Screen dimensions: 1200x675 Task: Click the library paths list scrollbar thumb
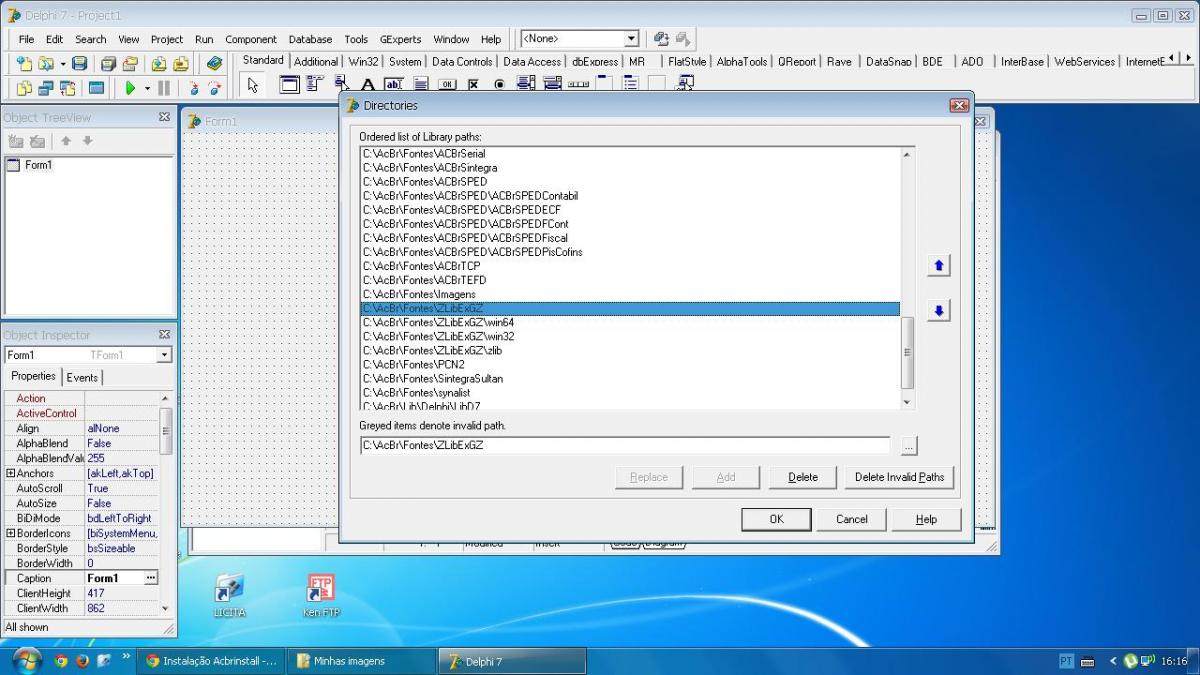coord(907,352)
